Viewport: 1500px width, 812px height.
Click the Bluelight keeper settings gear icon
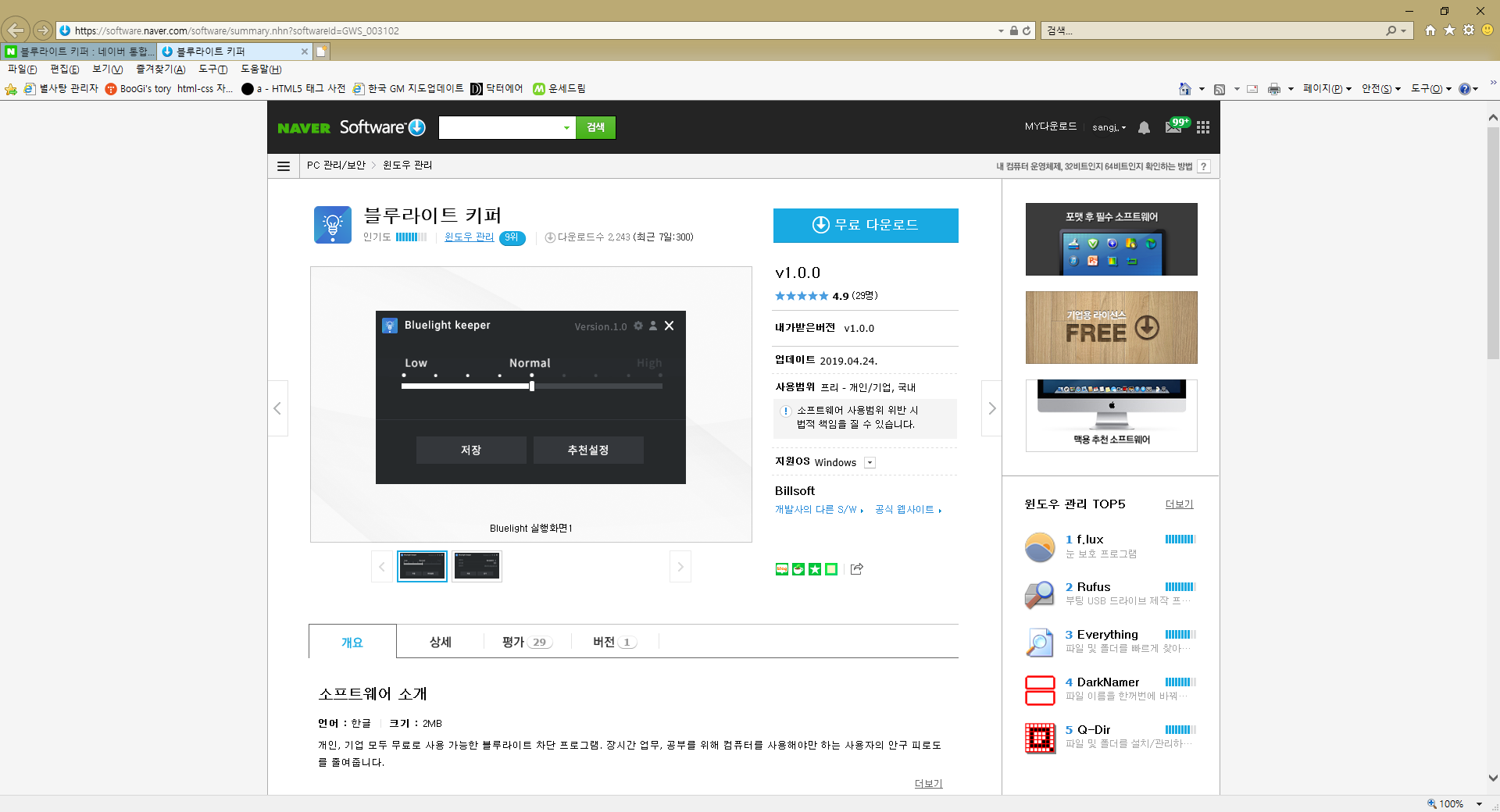638,326
